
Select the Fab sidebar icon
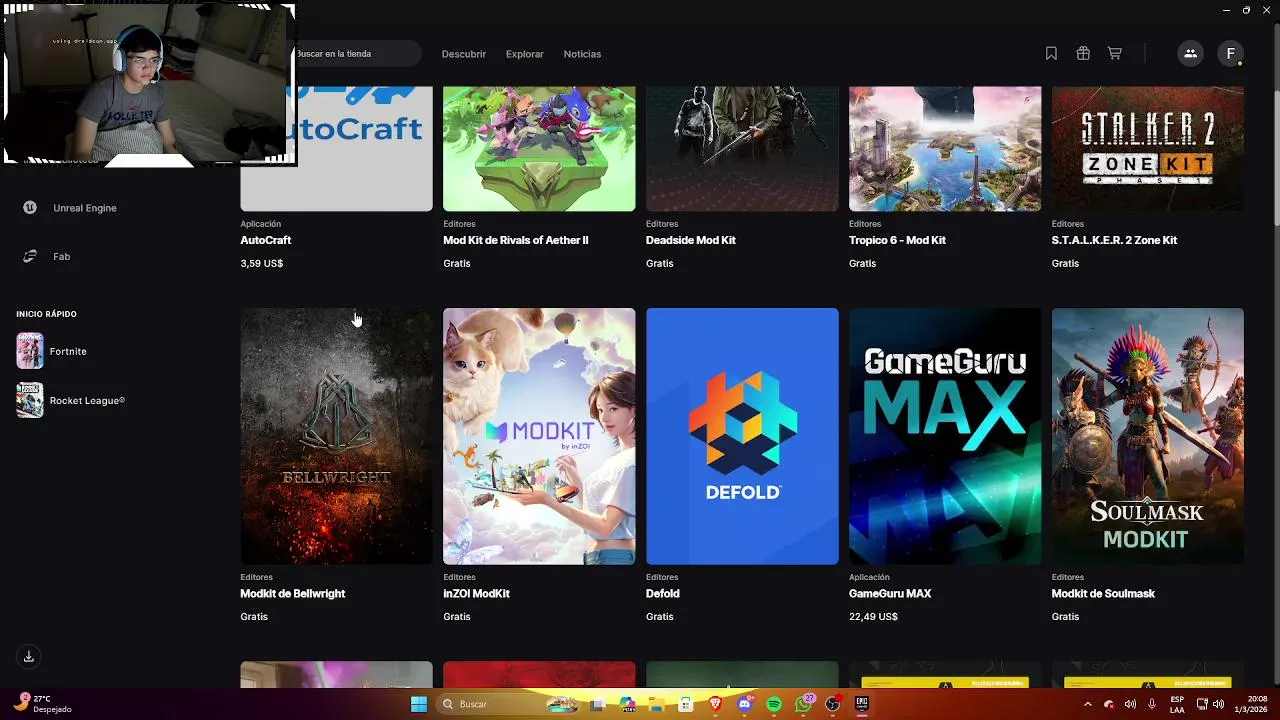[x=30, y=256]
